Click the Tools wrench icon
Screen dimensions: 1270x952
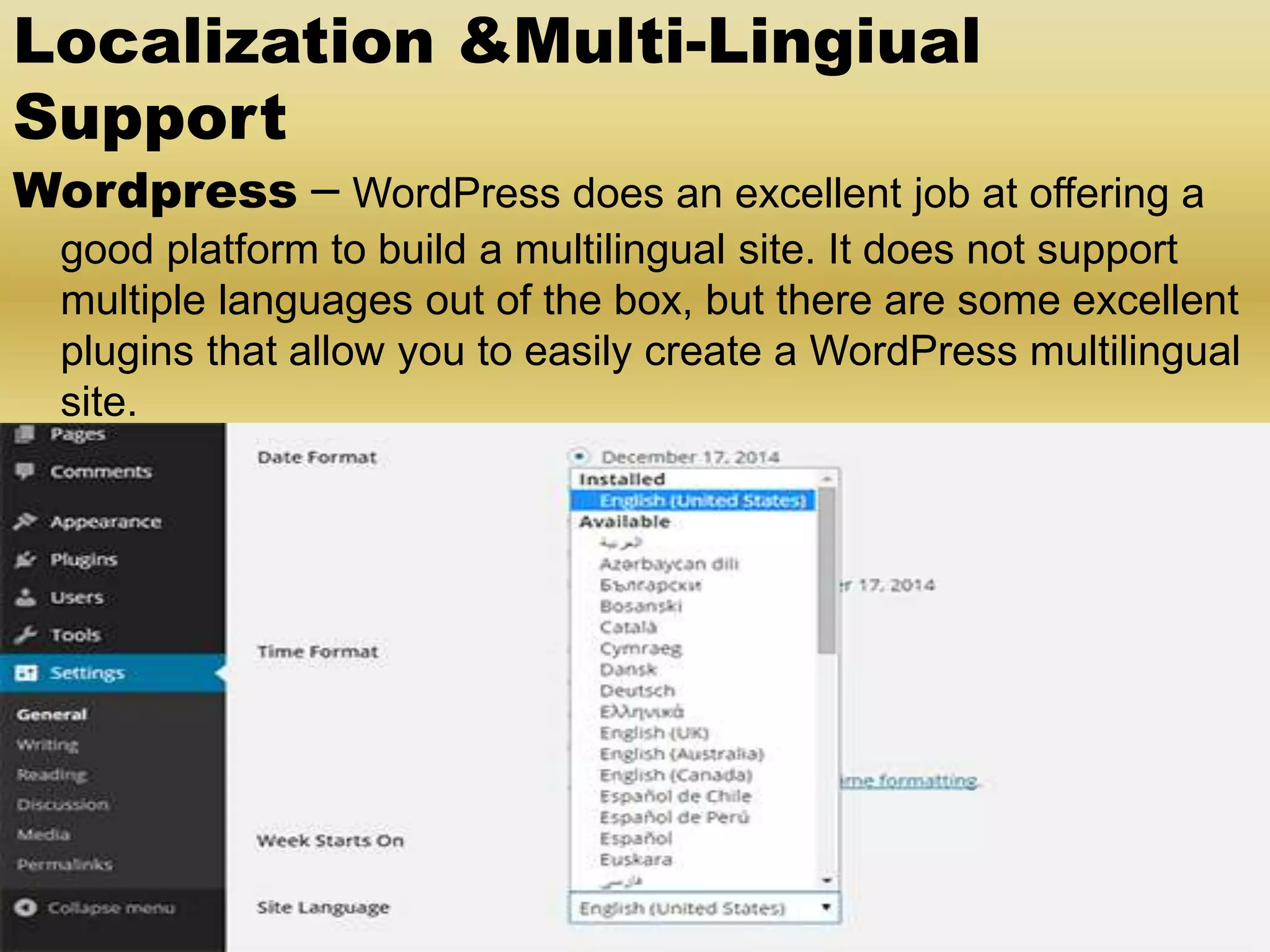tap(25, 635)
